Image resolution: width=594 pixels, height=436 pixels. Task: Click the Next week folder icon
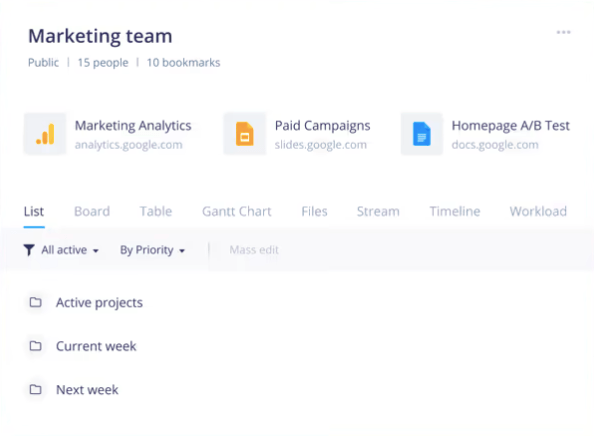36,389
